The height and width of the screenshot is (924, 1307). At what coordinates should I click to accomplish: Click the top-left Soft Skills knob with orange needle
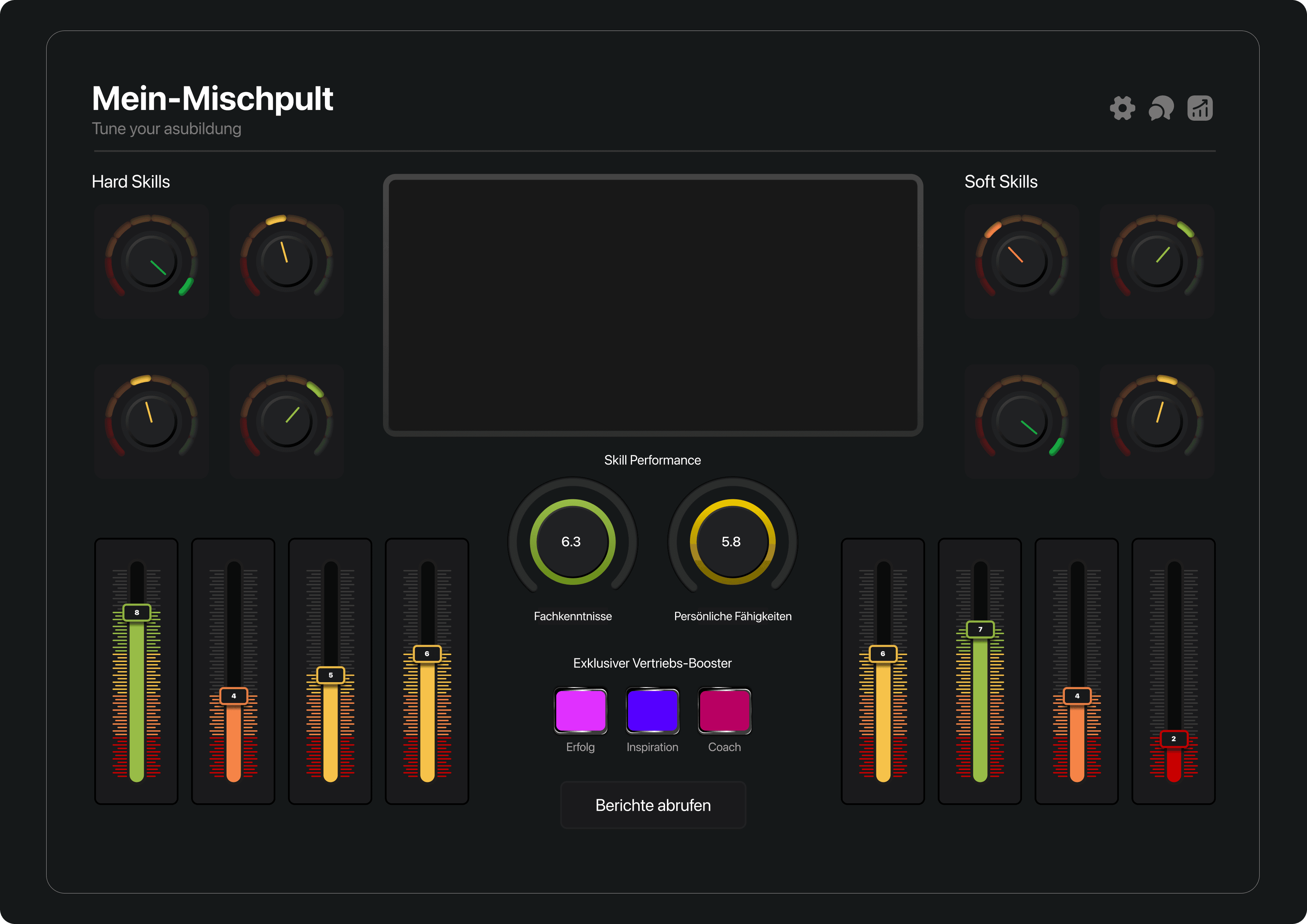pos(1022,261)
